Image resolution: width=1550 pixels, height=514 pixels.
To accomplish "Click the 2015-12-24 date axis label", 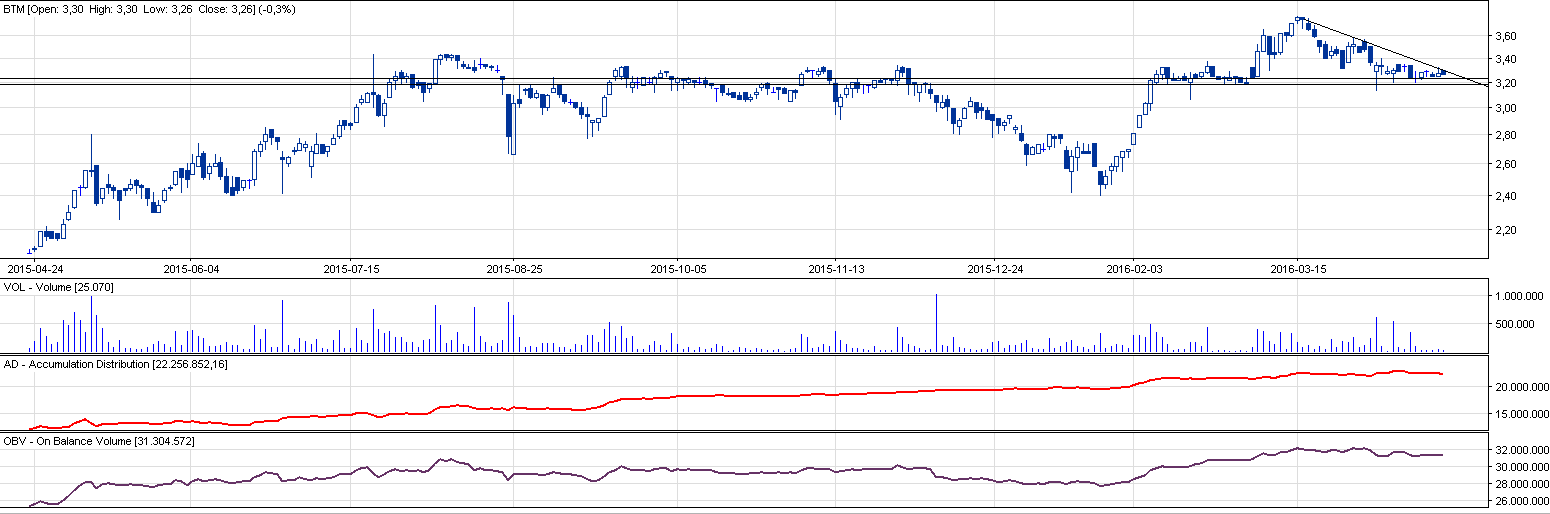I will coord(996,269).
